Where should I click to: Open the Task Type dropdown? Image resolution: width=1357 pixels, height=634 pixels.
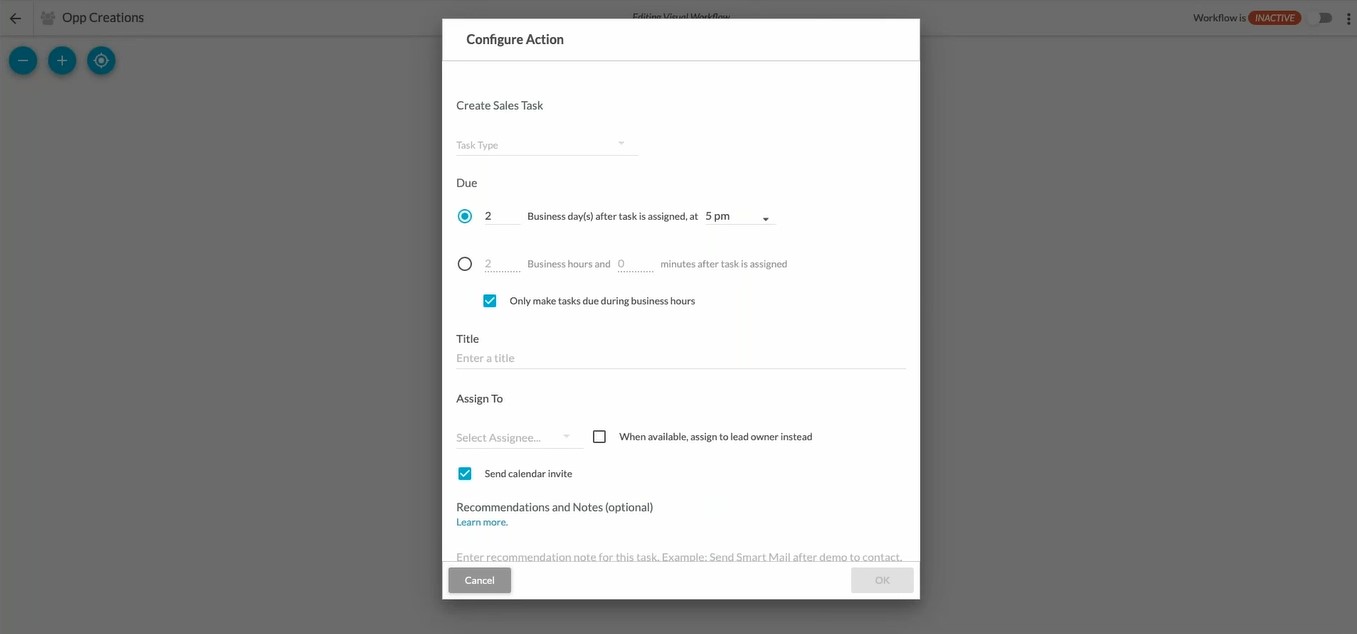tap(546, 145)
